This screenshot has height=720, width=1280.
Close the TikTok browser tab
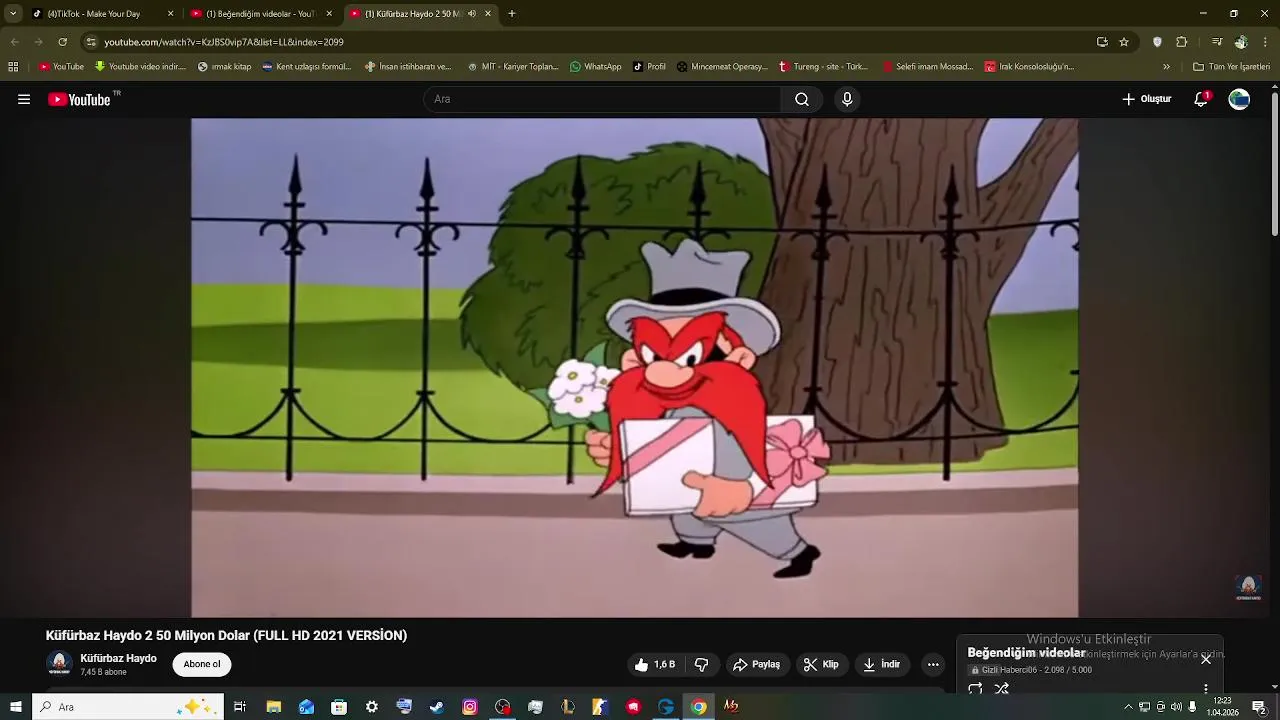(170, 14)
